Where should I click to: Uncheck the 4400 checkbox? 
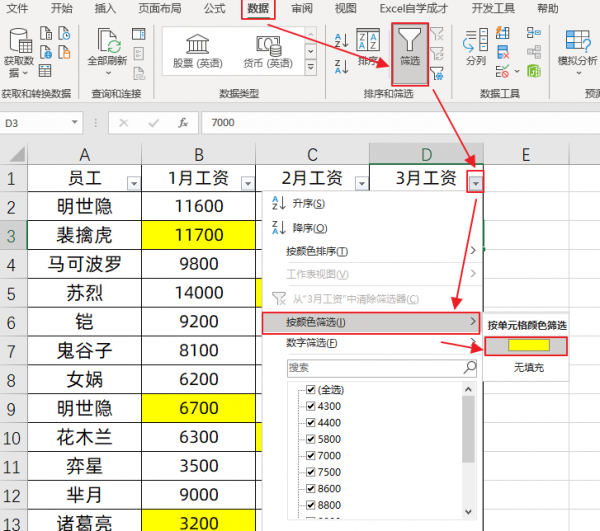[311, 423]
